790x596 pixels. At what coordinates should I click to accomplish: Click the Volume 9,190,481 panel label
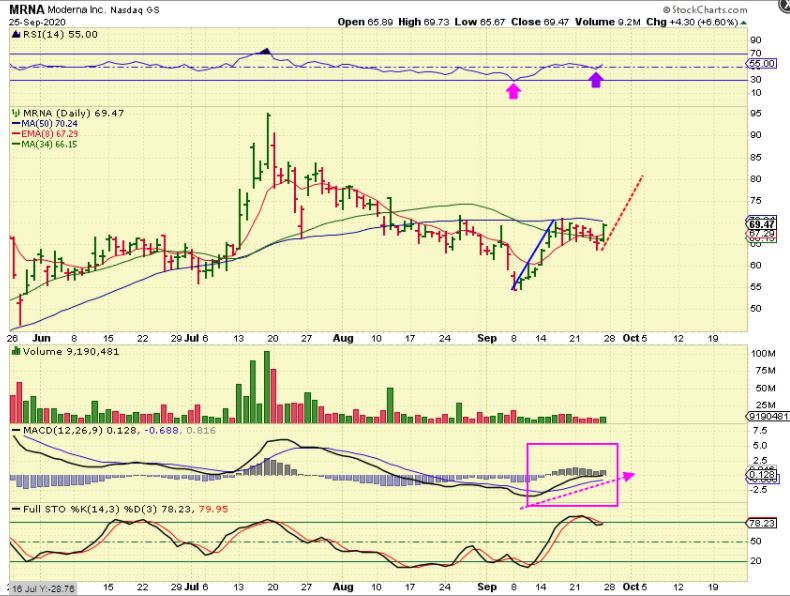71,352
